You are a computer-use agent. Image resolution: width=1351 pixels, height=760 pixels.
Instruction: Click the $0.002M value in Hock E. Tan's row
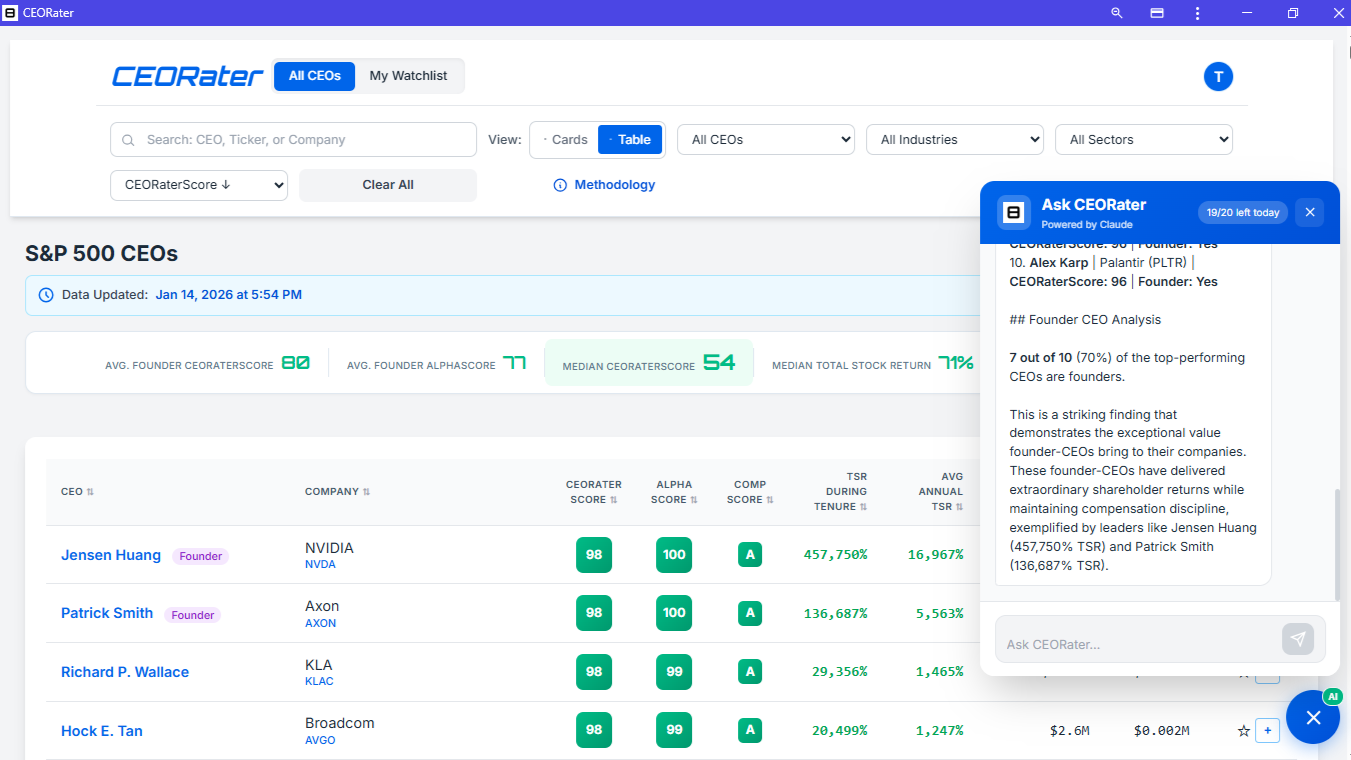click(1161, 731)
